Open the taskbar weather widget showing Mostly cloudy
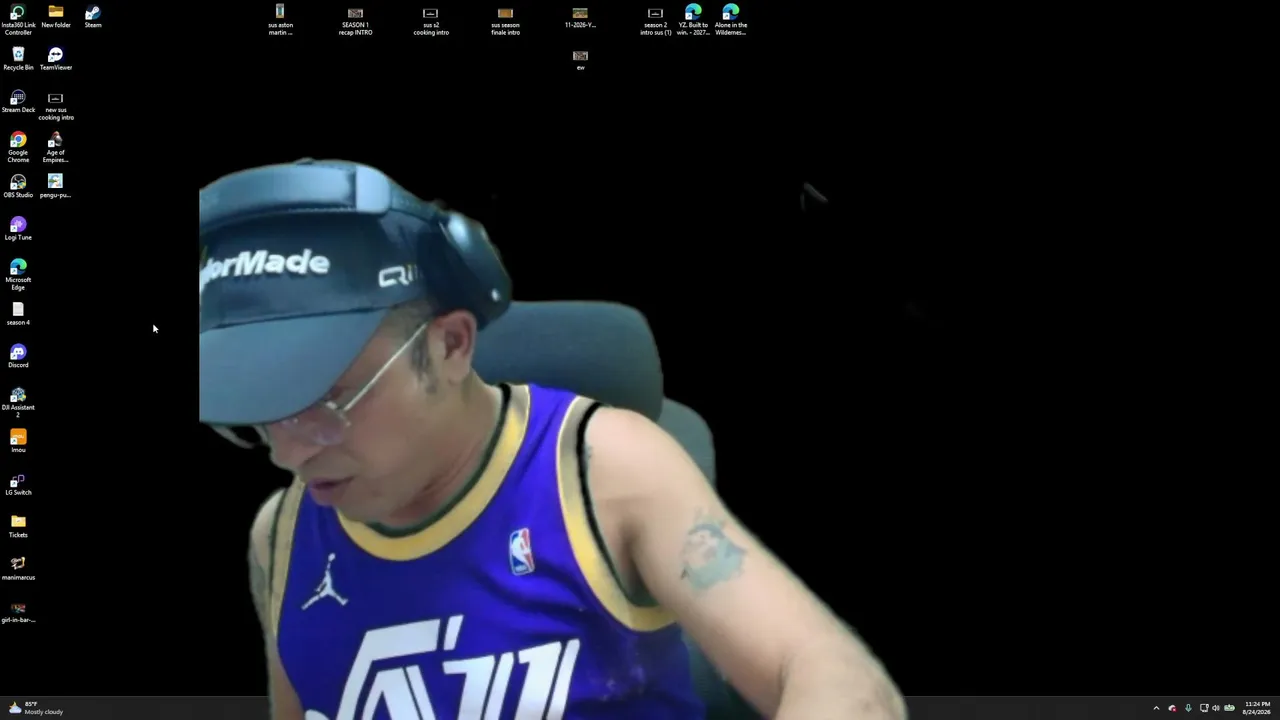This screenshot has height=720, width=1280. 36,708
